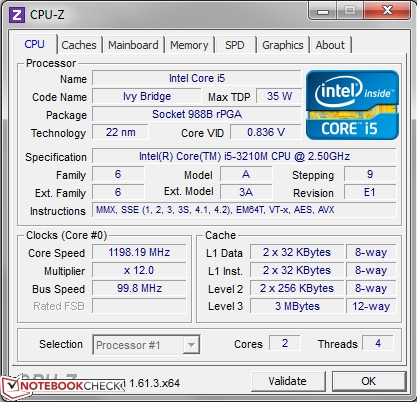Click the Model value A
This screenshot has width=417, height=402.
pyautogui.click(x=246, y=174)
